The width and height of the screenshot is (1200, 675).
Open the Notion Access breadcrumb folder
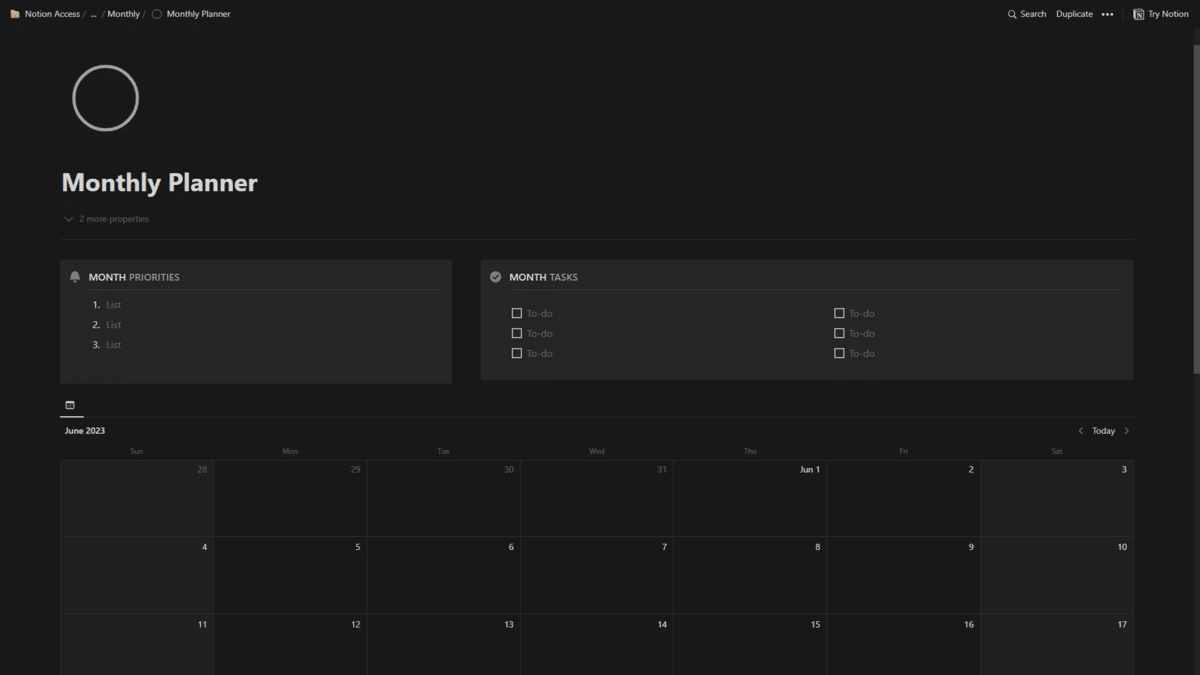tap(45, 14)
